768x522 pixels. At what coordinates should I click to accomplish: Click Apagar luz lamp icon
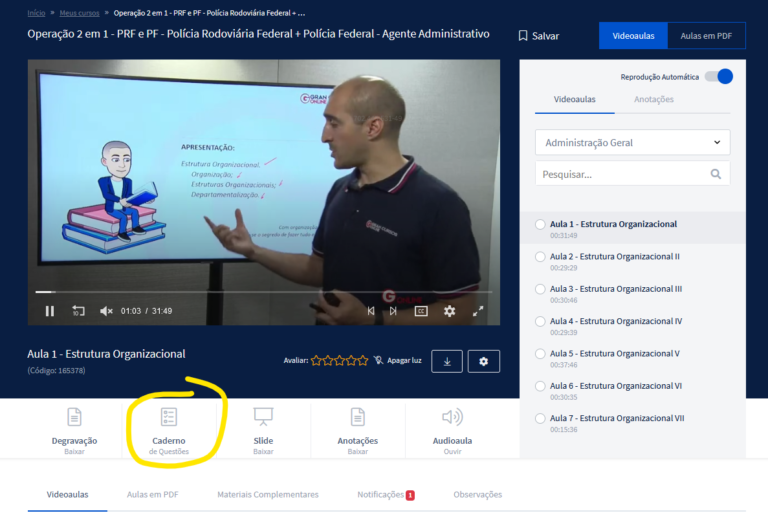coord(378,360)
